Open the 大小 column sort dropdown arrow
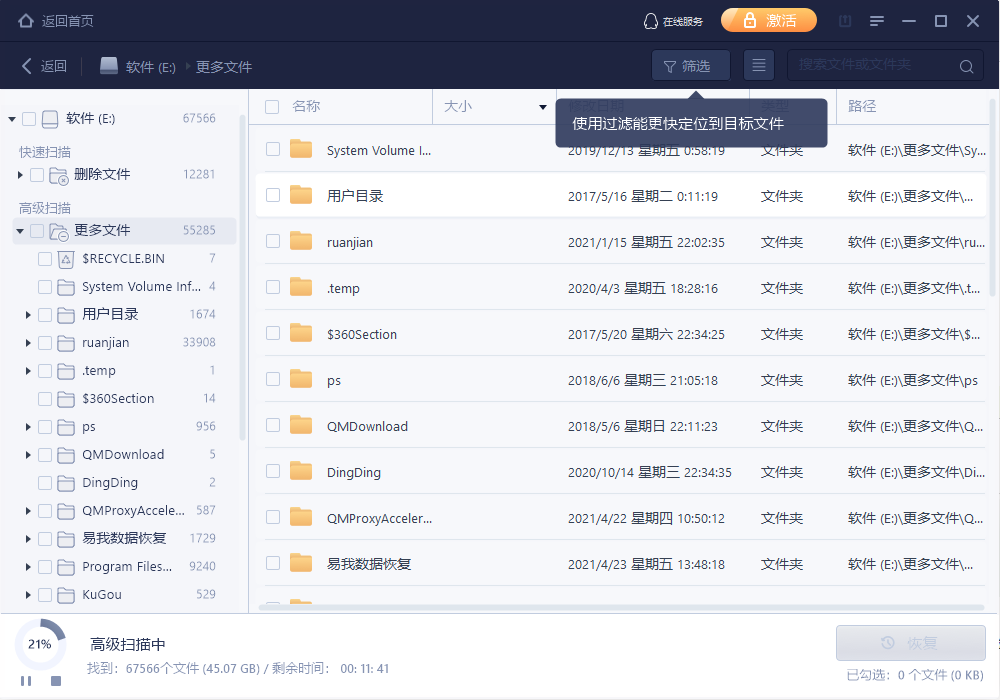This screenshot has height=700, width=1000. (543, 106)
